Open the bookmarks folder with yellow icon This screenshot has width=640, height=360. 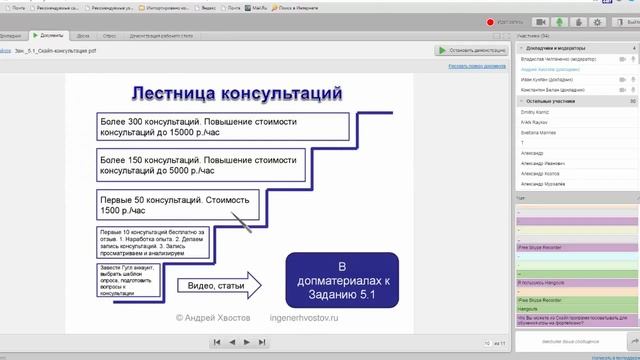[164, 8]
